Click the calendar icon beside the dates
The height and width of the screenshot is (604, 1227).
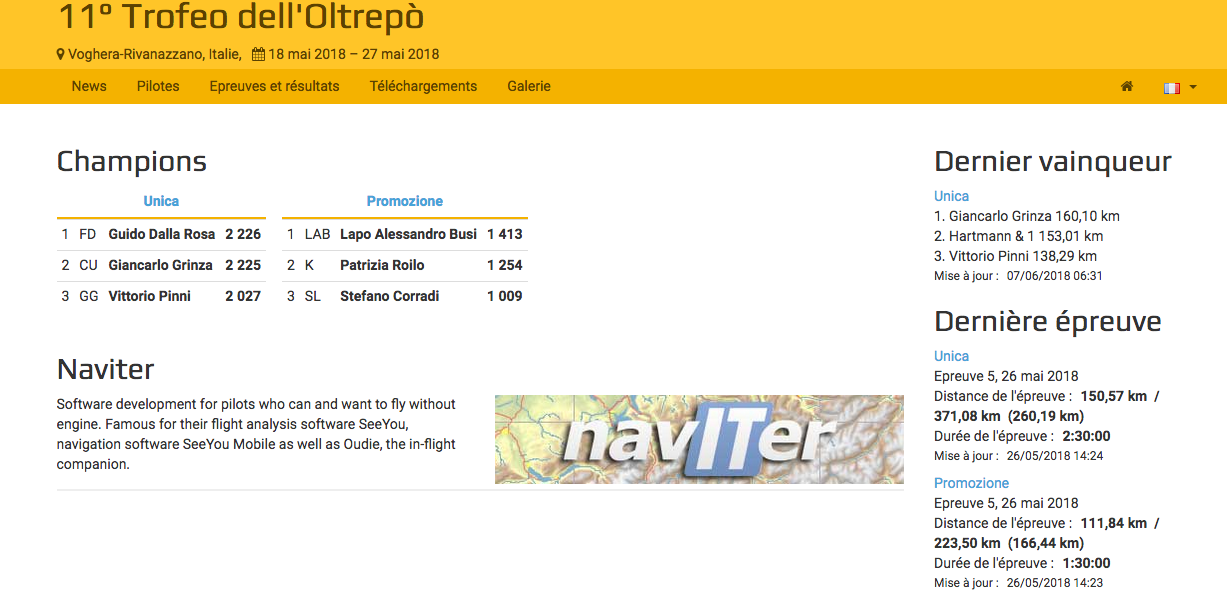pyautogui.click(x=258, y=54)
